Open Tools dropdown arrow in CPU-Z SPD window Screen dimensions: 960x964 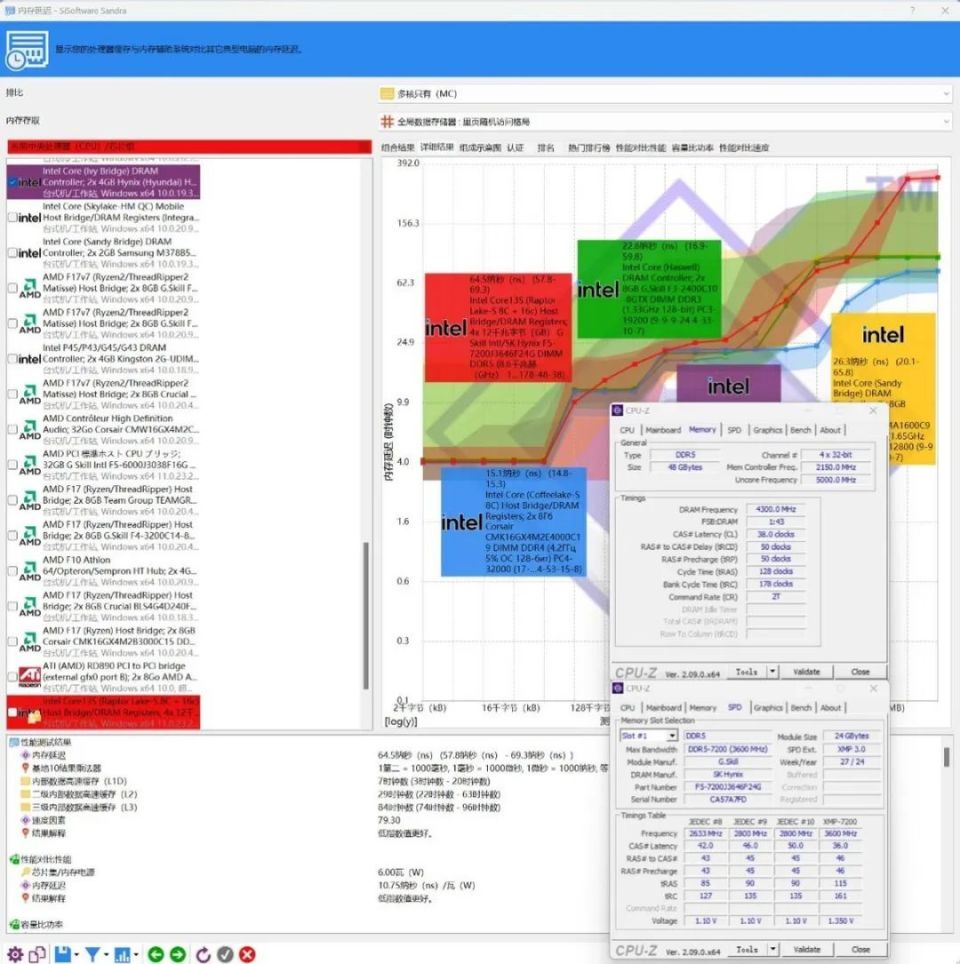pos(772,950)
